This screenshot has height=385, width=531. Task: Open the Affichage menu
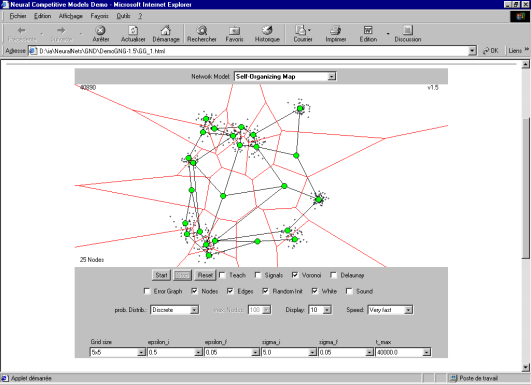[70, 16]
